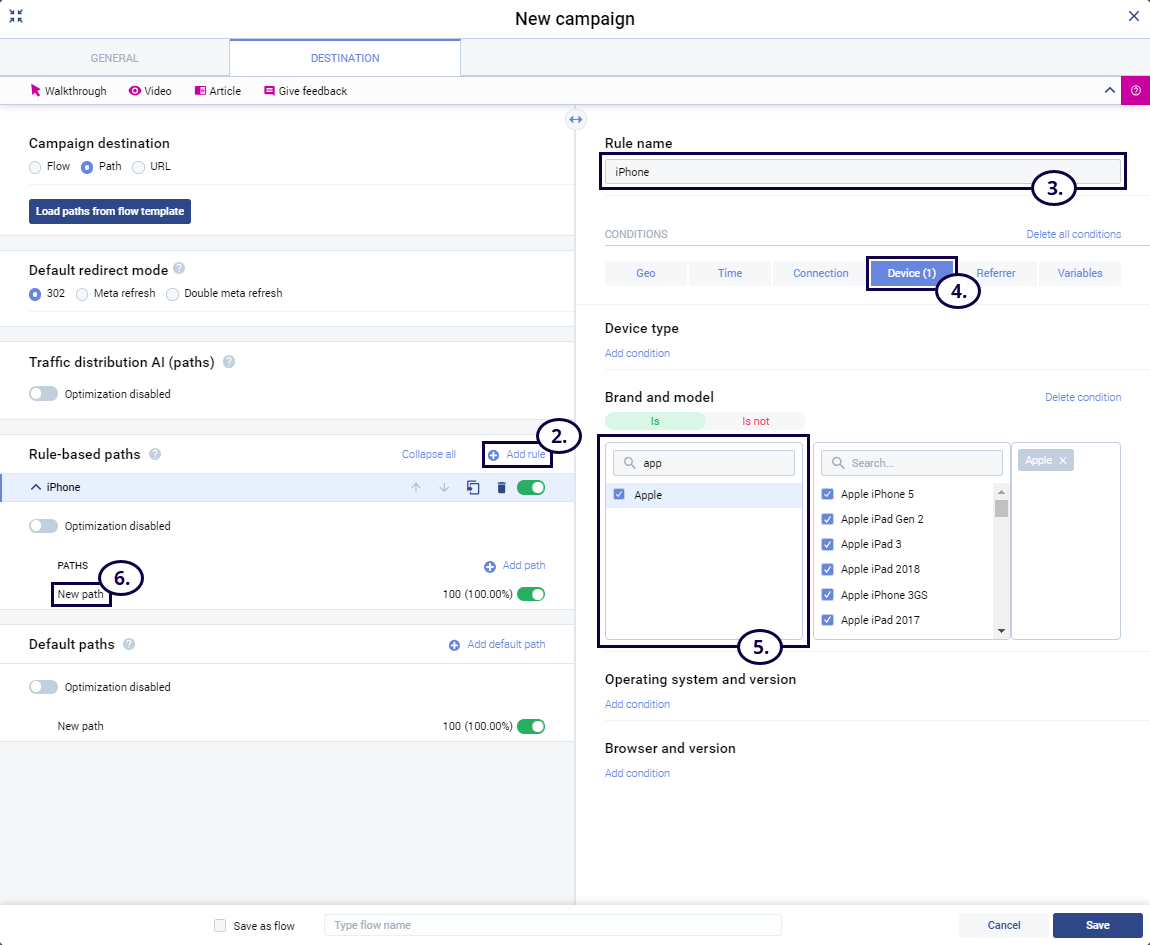The image size is (1150, 945).
Task: Click Load paths from flow template button
Action: click(109, 212)
